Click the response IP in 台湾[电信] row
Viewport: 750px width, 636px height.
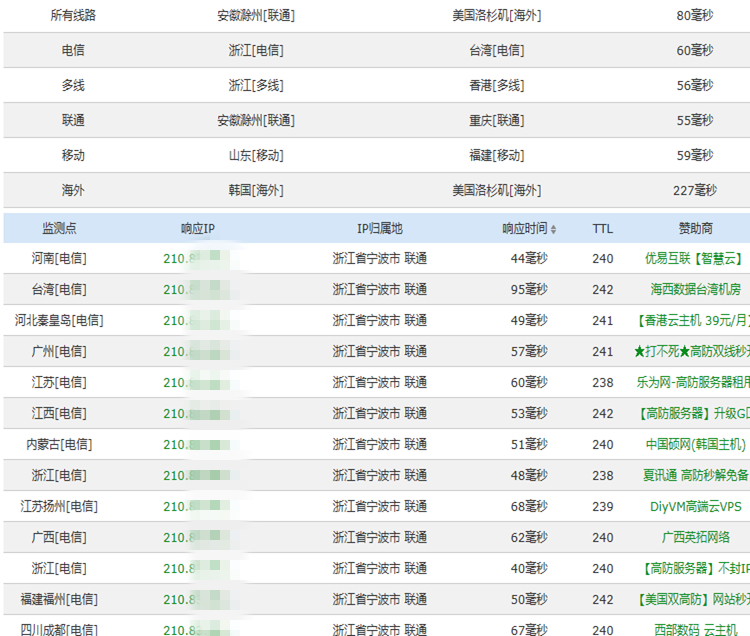click(196, 289)
